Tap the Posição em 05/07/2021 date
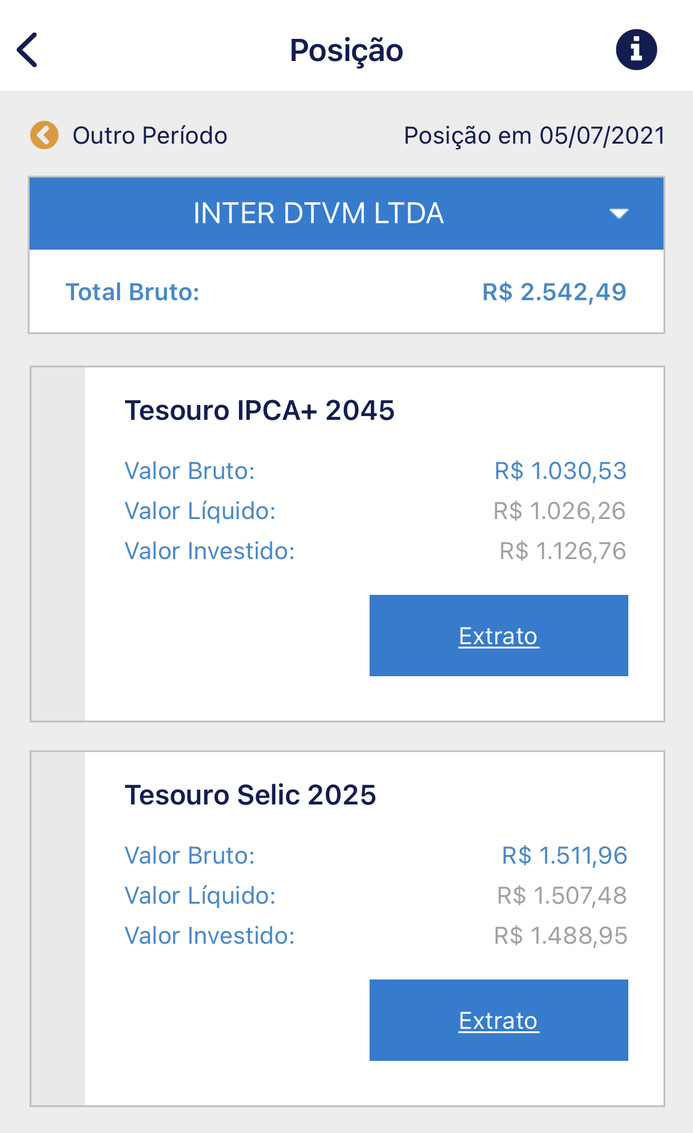 pyautogui.click(x=534, y=135)
